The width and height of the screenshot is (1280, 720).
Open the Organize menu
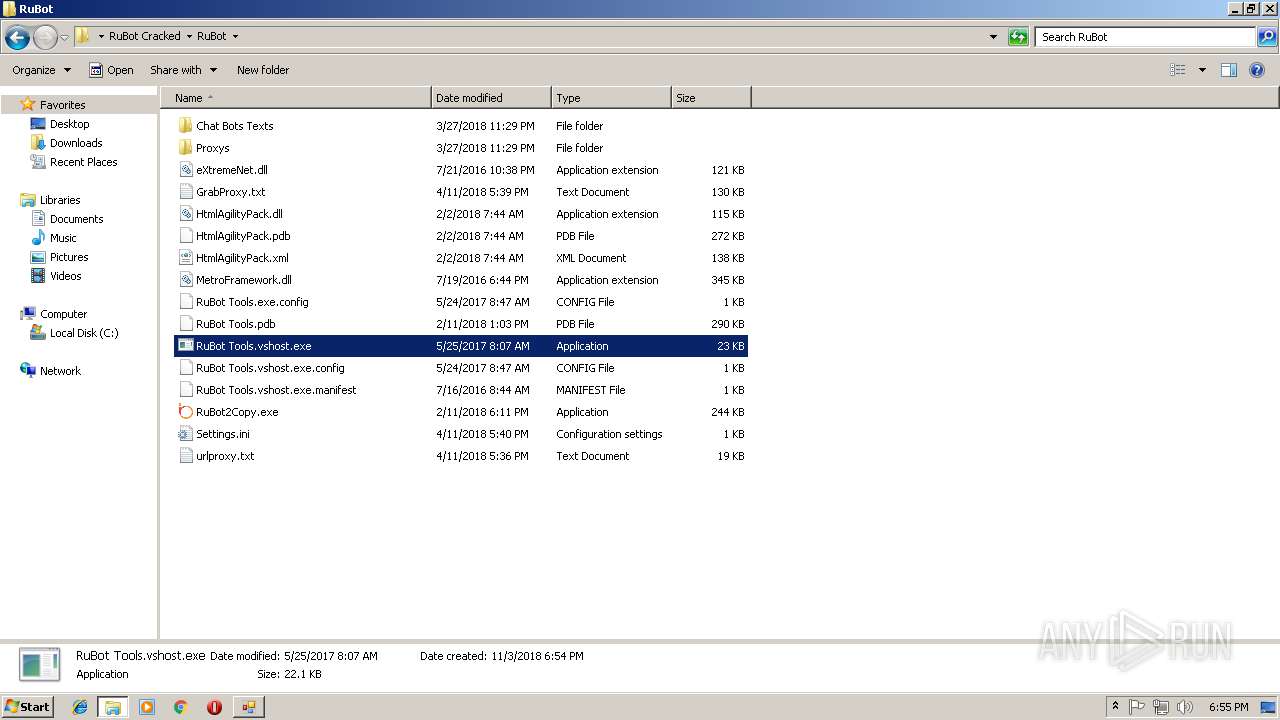tap(41, 70)
